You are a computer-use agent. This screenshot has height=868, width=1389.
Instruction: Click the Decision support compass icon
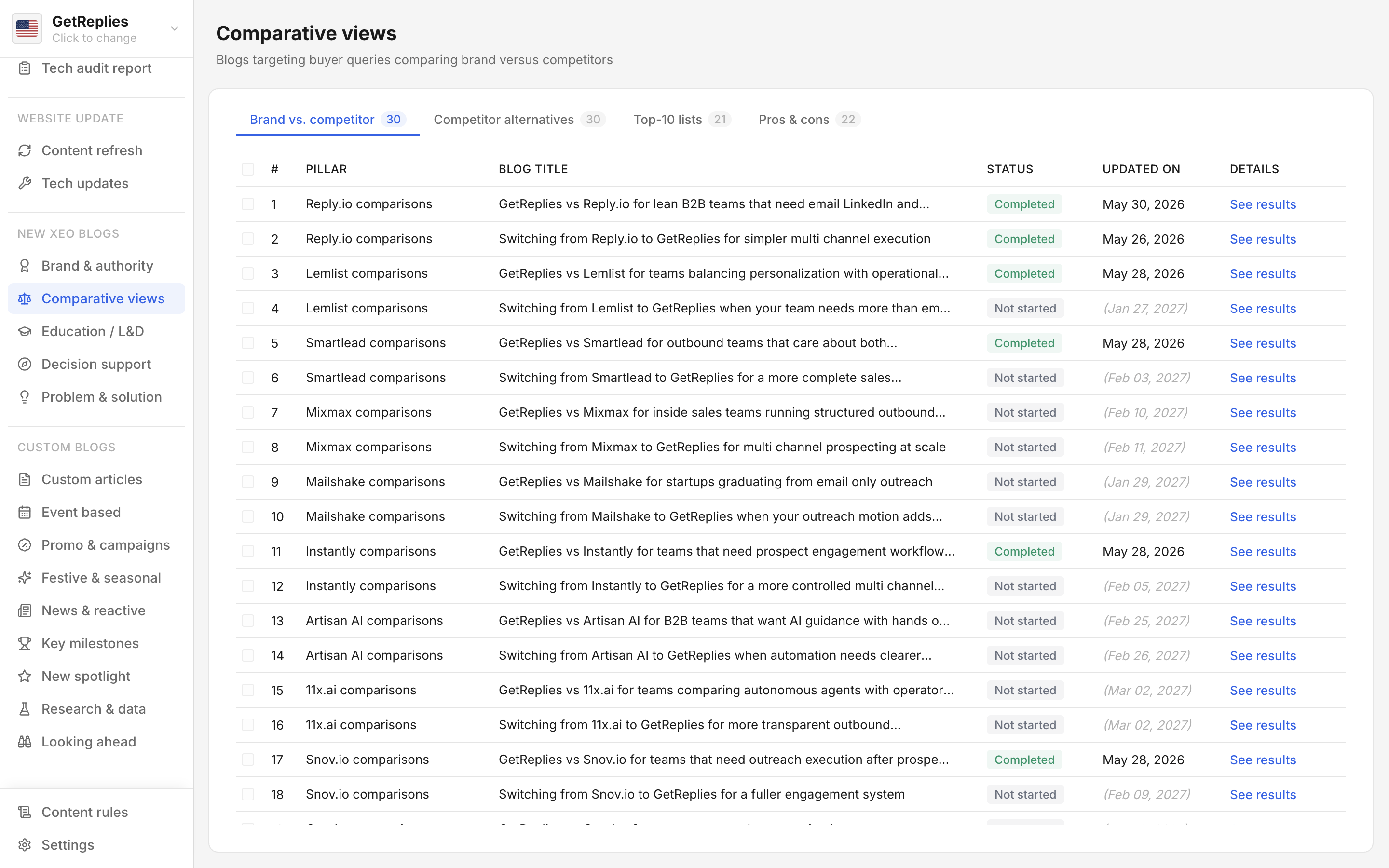[x=25, y=364]
